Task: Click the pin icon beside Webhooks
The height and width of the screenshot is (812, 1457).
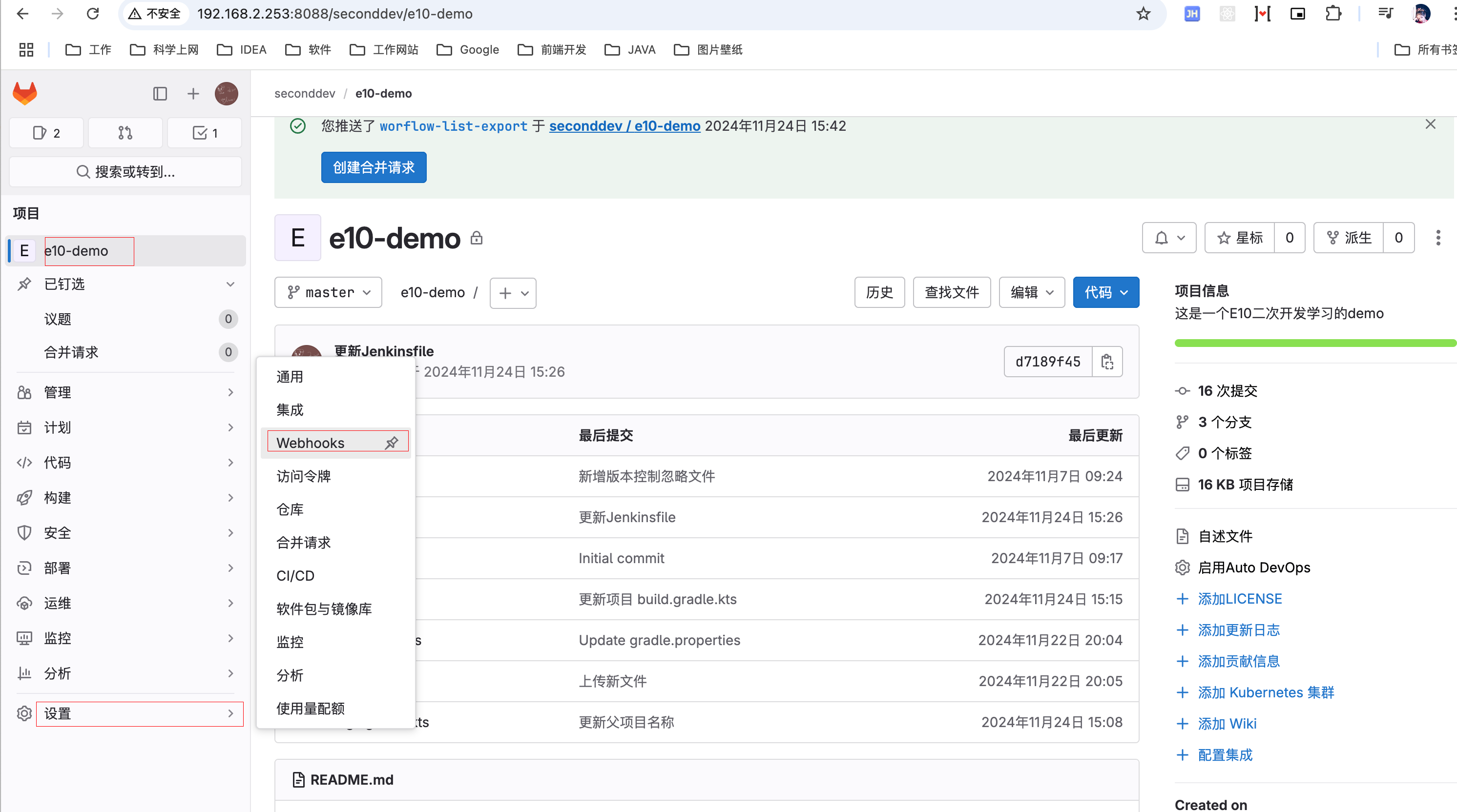Action: pyautogui.click(x=392, y=443)
